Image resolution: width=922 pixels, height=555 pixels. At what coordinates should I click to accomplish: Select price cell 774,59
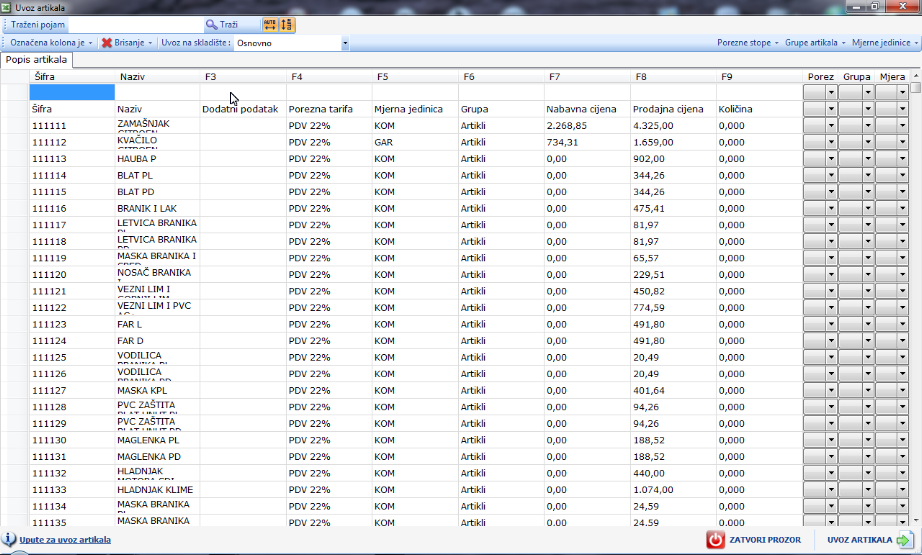click(x=673, y=307)
